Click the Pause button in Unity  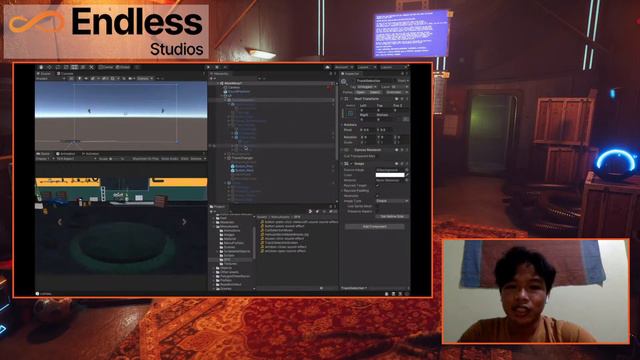click(x=217, y=67)
